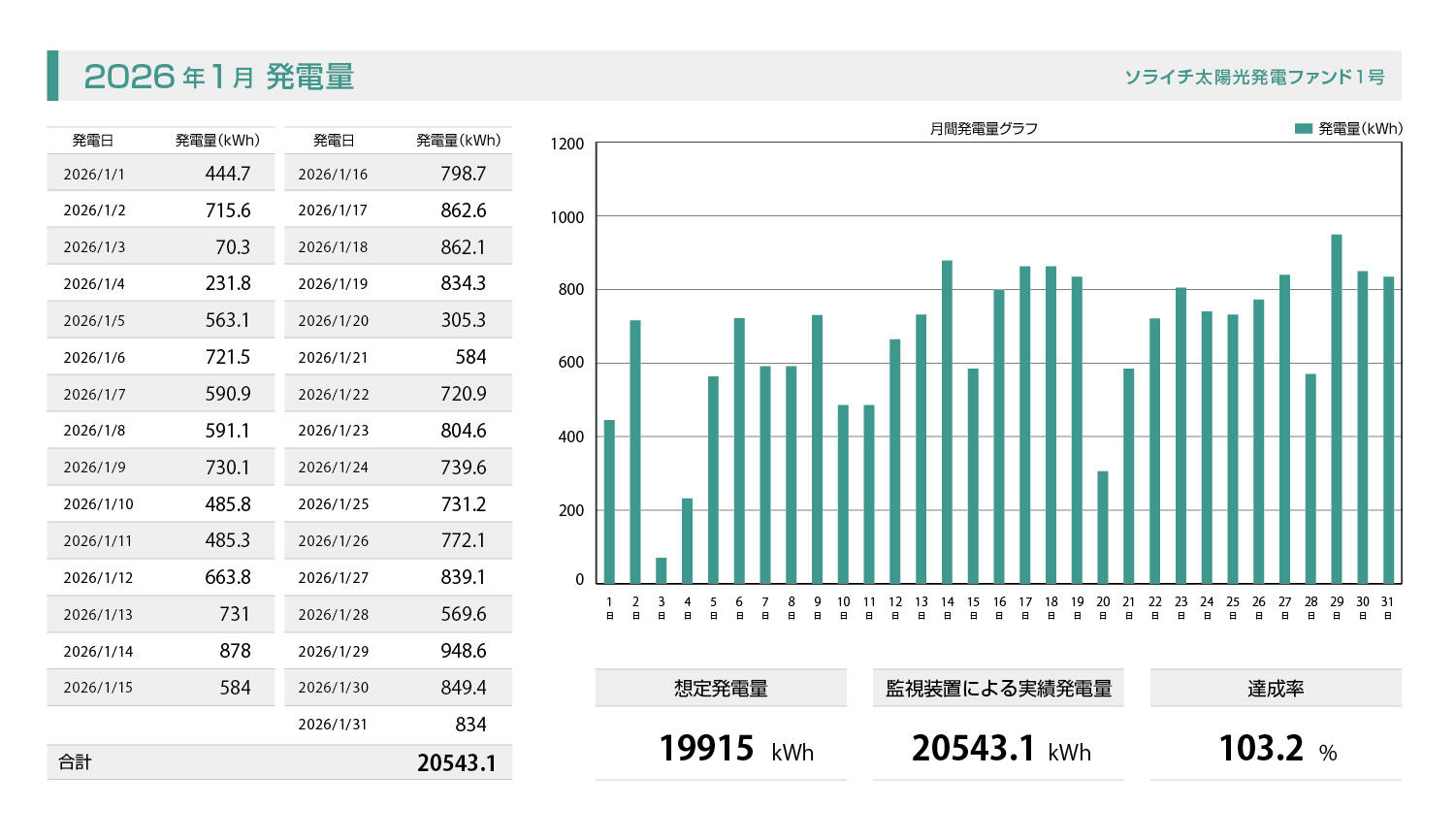Click the 878 value for 2026/1/14
1455x840 pixels.
pos(235,651)
